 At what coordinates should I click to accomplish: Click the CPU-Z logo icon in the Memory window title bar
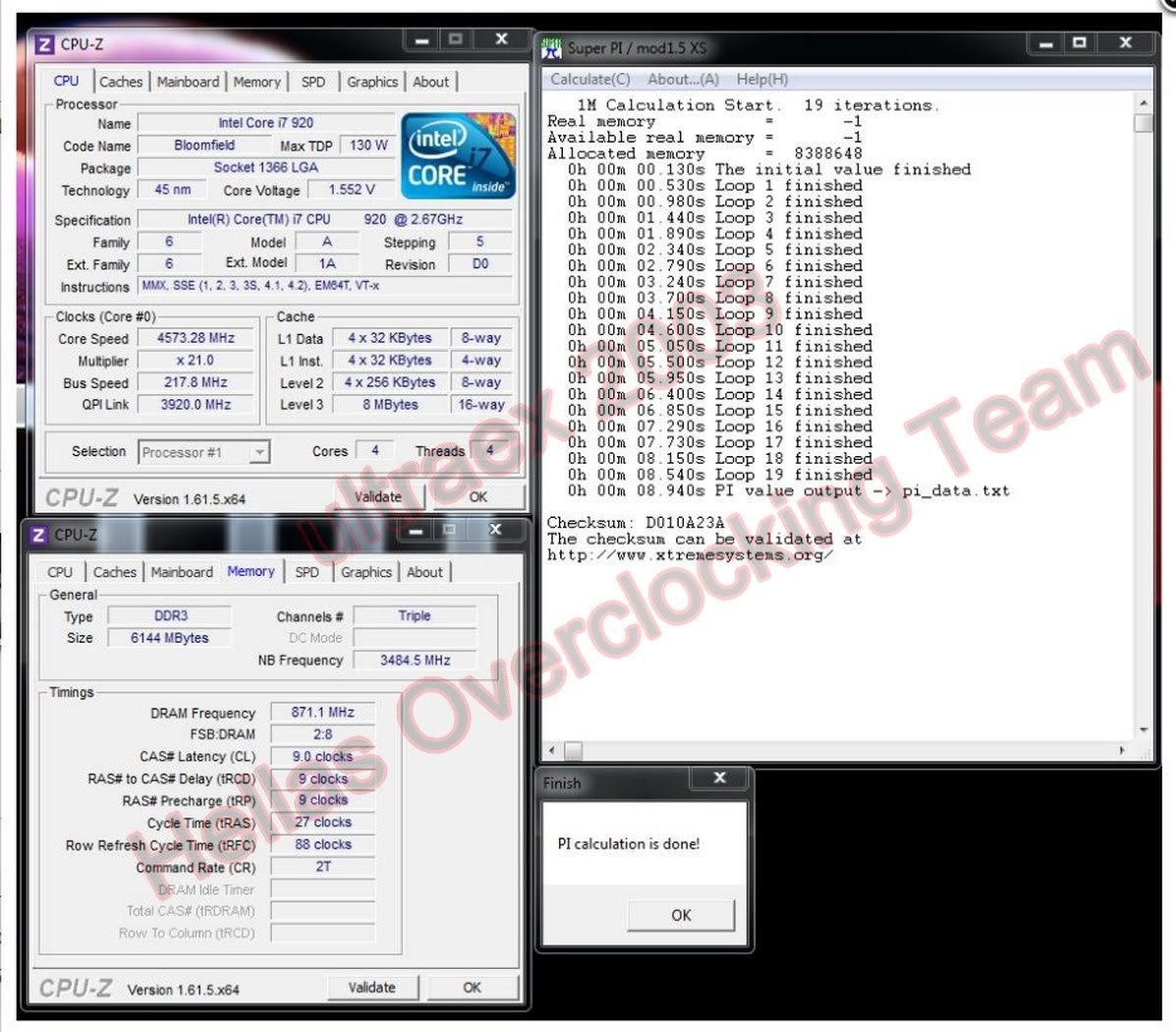[37, 535]
